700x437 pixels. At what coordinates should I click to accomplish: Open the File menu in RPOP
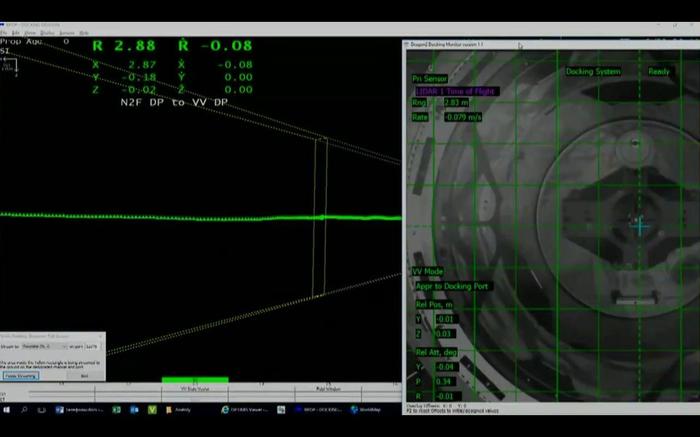(4, 33)
